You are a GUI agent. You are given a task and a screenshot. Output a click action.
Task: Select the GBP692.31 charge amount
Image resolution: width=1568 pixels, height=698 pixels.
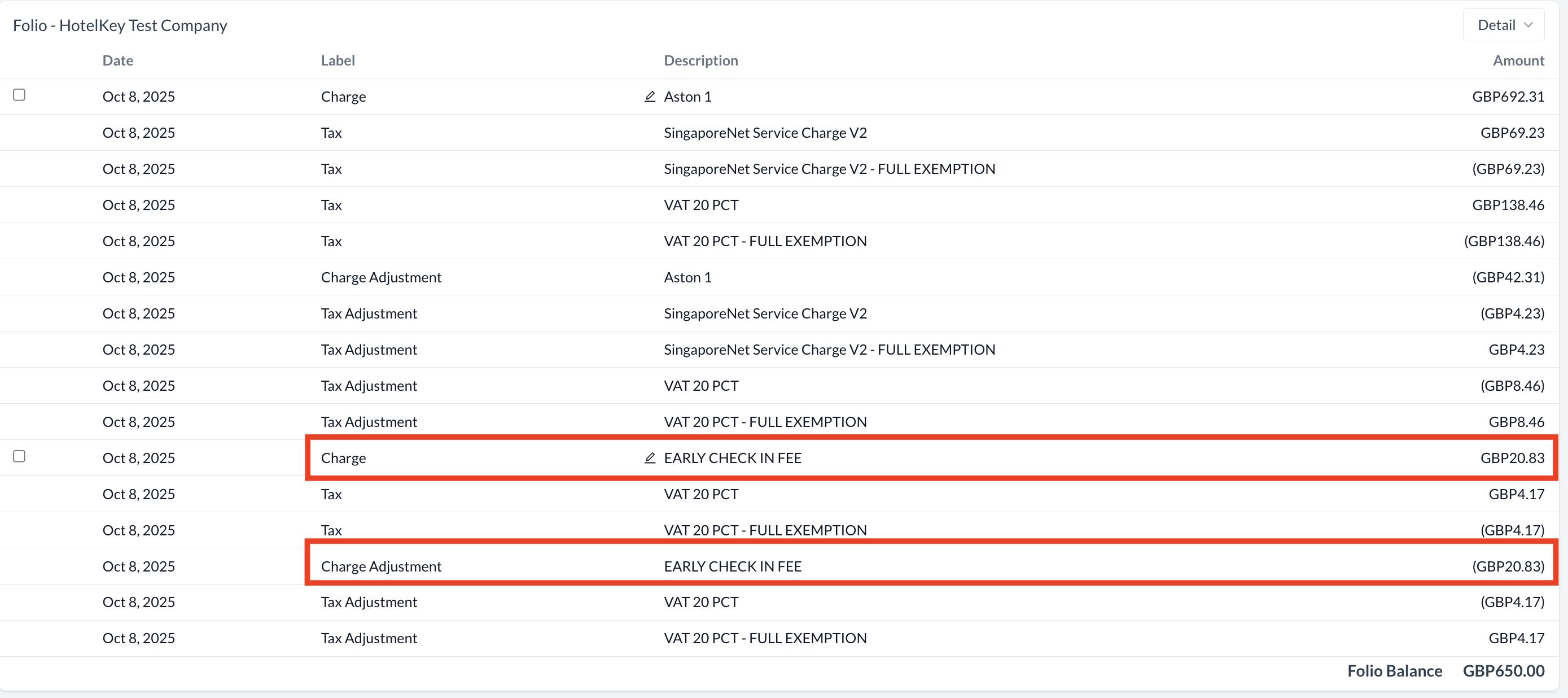coord(1508,96)
